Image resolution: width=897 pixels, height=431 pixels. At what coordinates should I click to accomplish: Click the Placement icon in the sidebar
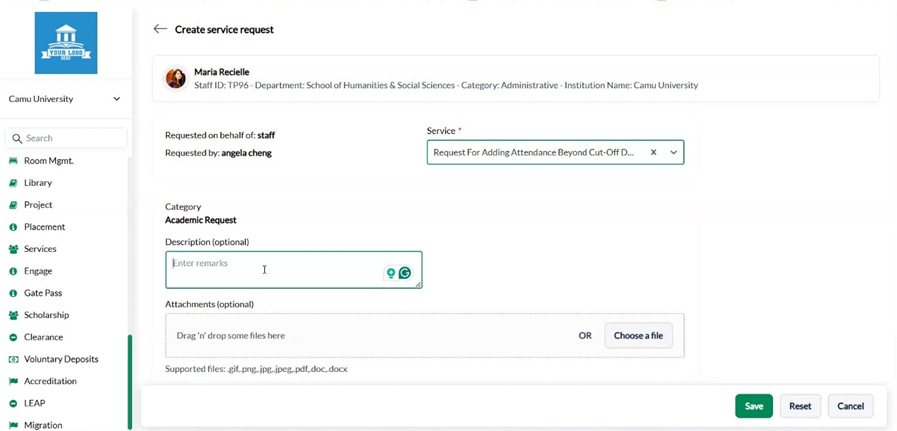click(14, 227)
